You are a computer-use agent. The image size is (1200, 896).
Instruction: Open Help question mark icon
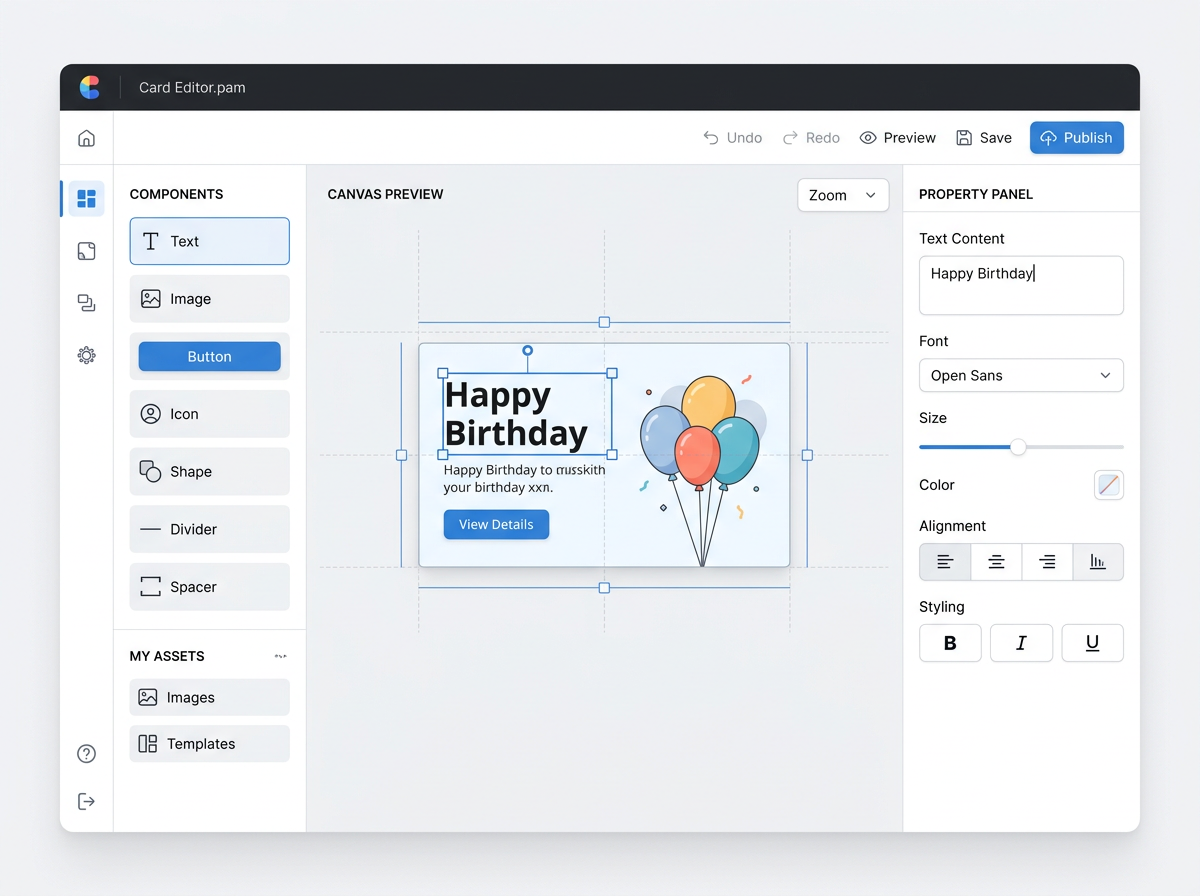pyautogui.click(x=87, y=754)
